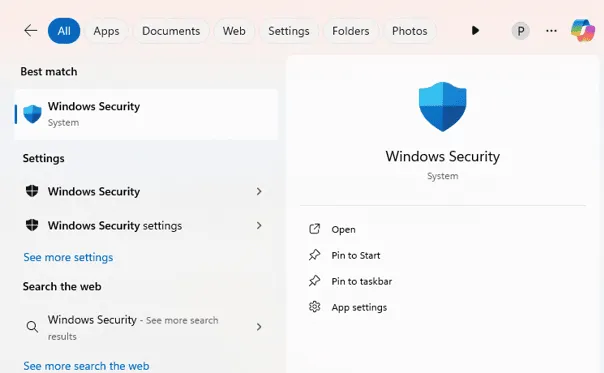
Task: Click See more settings link
Action: click(x=68, y=257)
